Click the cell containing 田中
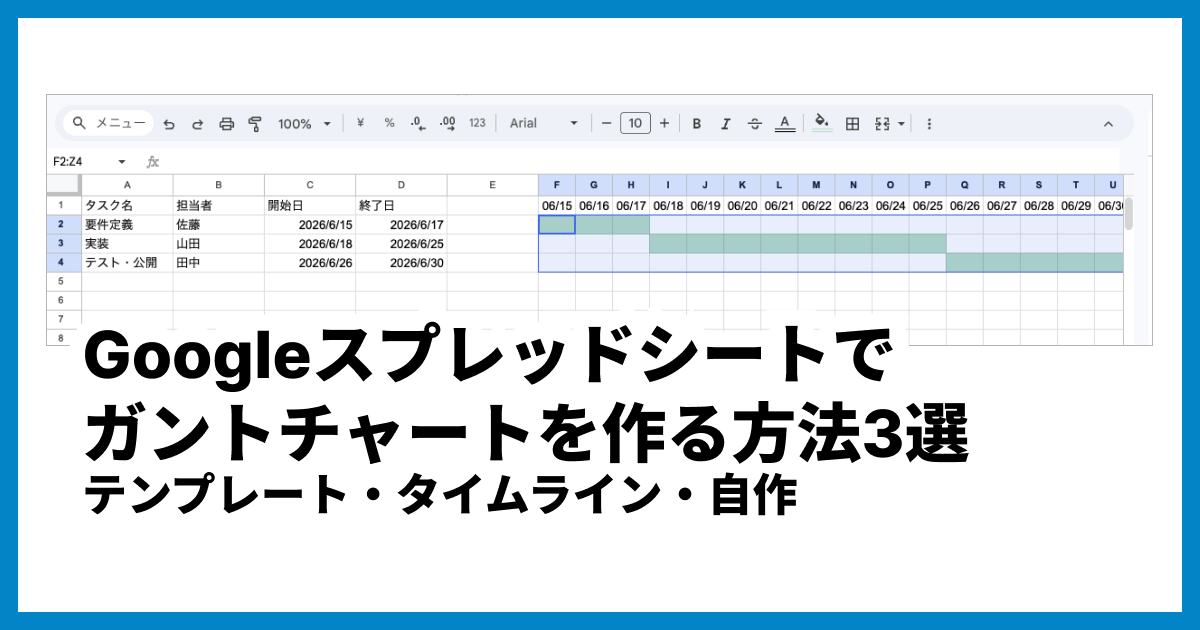The width and height of the screenshot is (1200, 630). point(218,262)
